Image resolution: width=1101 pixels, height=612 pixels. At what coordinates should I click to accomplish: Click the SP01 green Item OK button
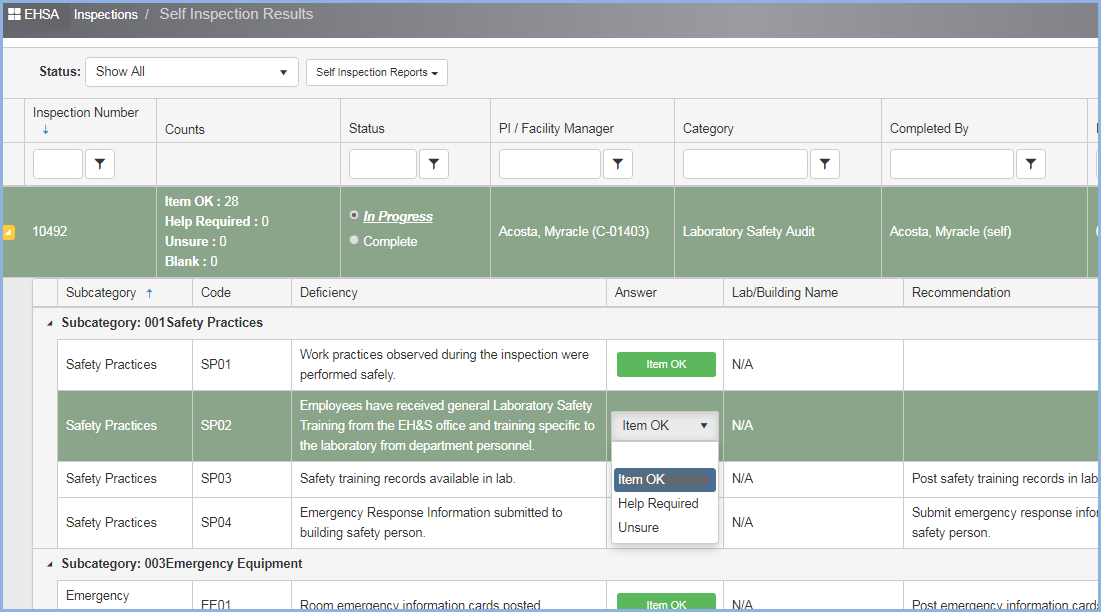(666, 364)
